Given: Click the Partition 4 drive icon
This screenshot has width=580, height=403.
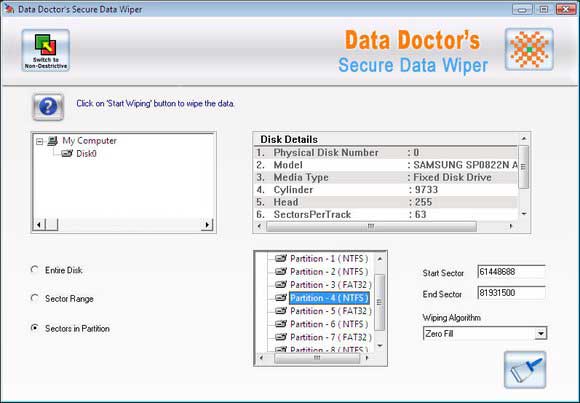Looking at the screenshot, I should pos(281,298).
